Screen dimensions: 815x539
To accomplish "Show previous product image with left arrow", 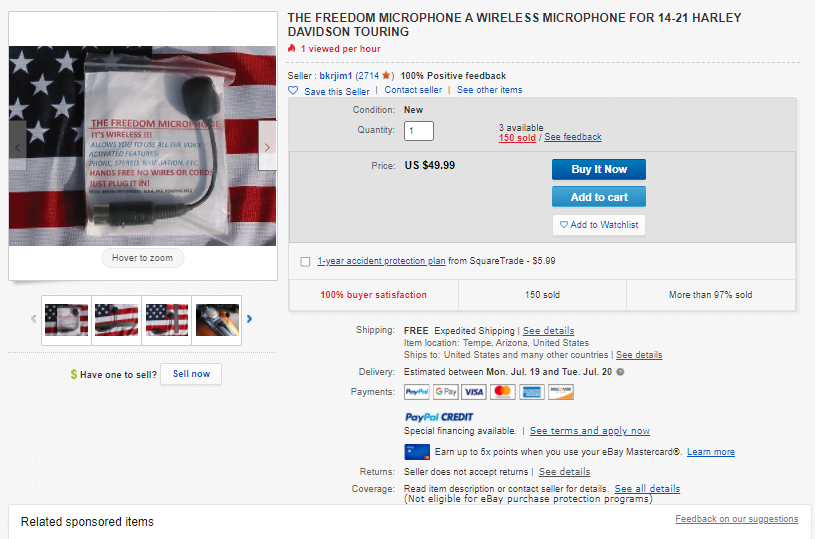I will 18,147.
